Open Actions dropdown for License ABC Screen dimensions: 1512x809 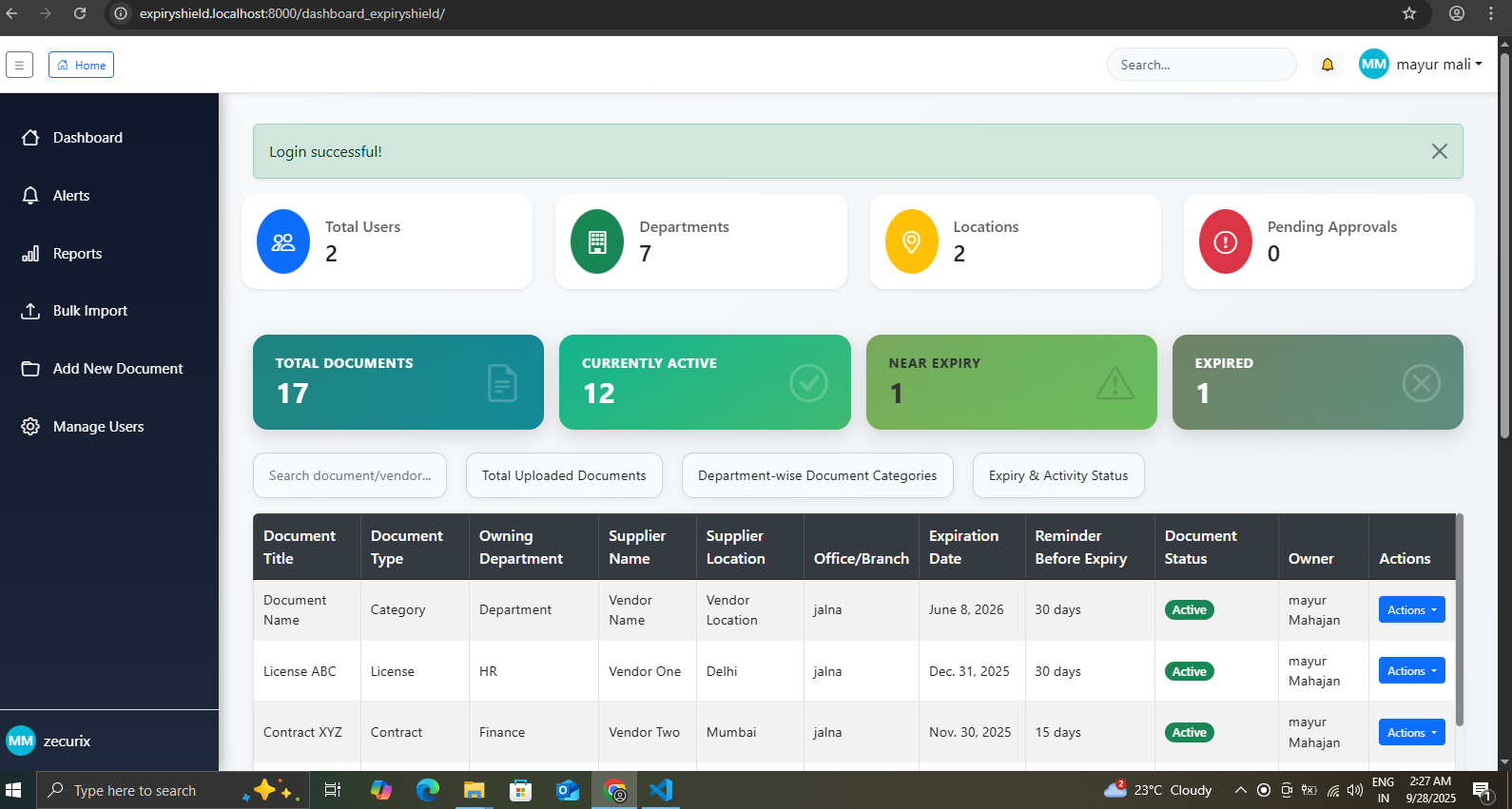[1411, 671]
